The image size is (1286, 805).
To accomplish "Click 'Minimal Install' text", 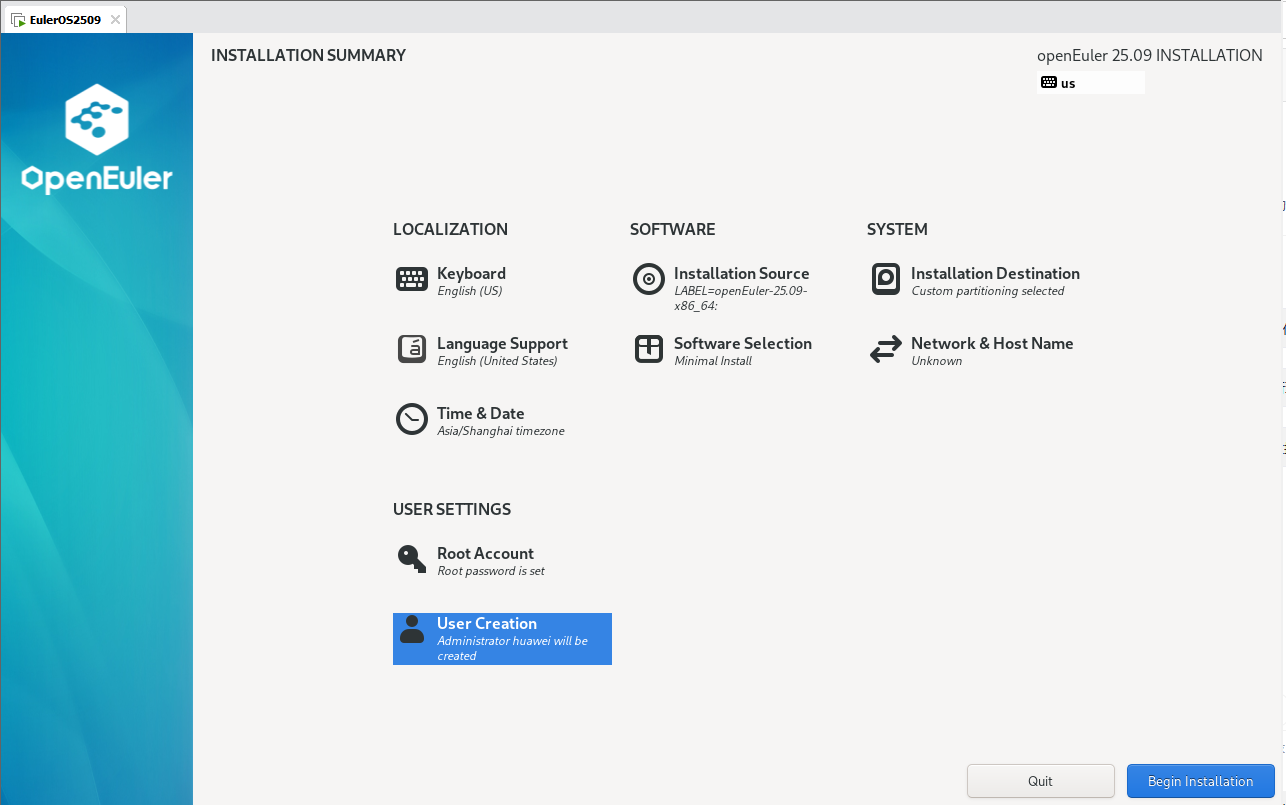I will pyautogui.click(x=712, y=361).
